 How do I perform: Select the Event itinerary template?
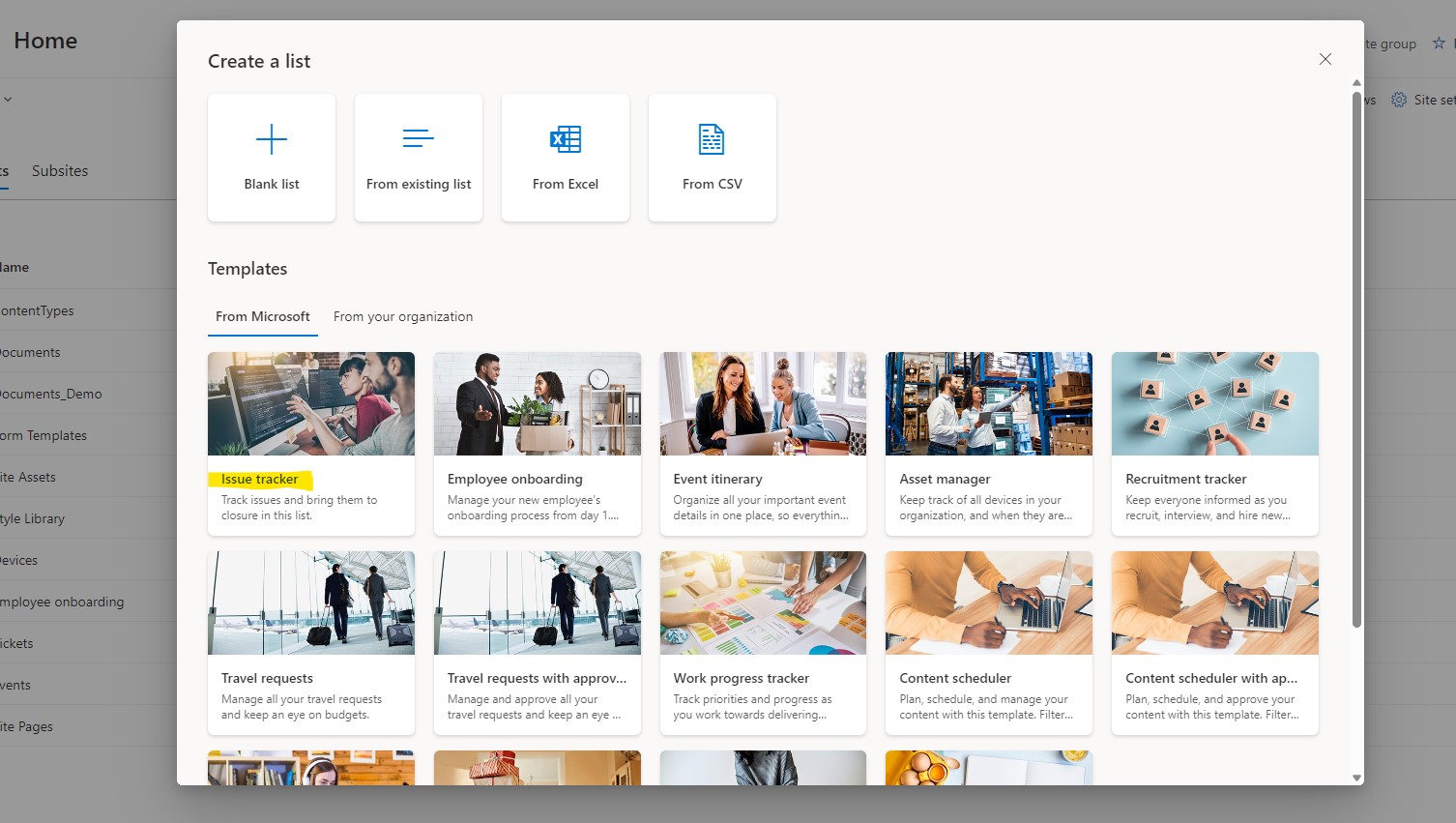tap(763, 443)
